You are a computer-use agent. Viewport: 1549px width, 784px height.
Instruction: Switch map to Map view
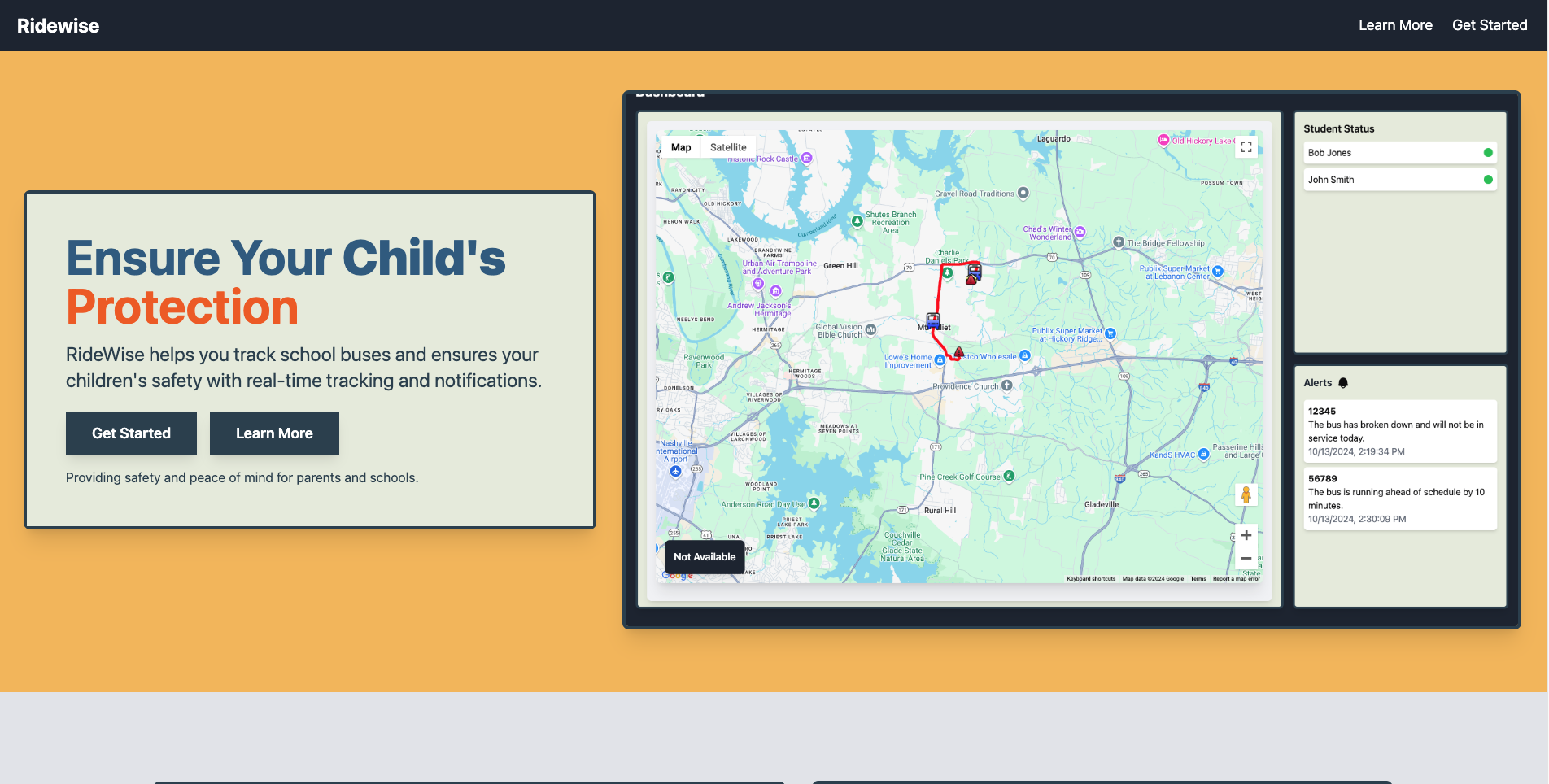(681, 147)
